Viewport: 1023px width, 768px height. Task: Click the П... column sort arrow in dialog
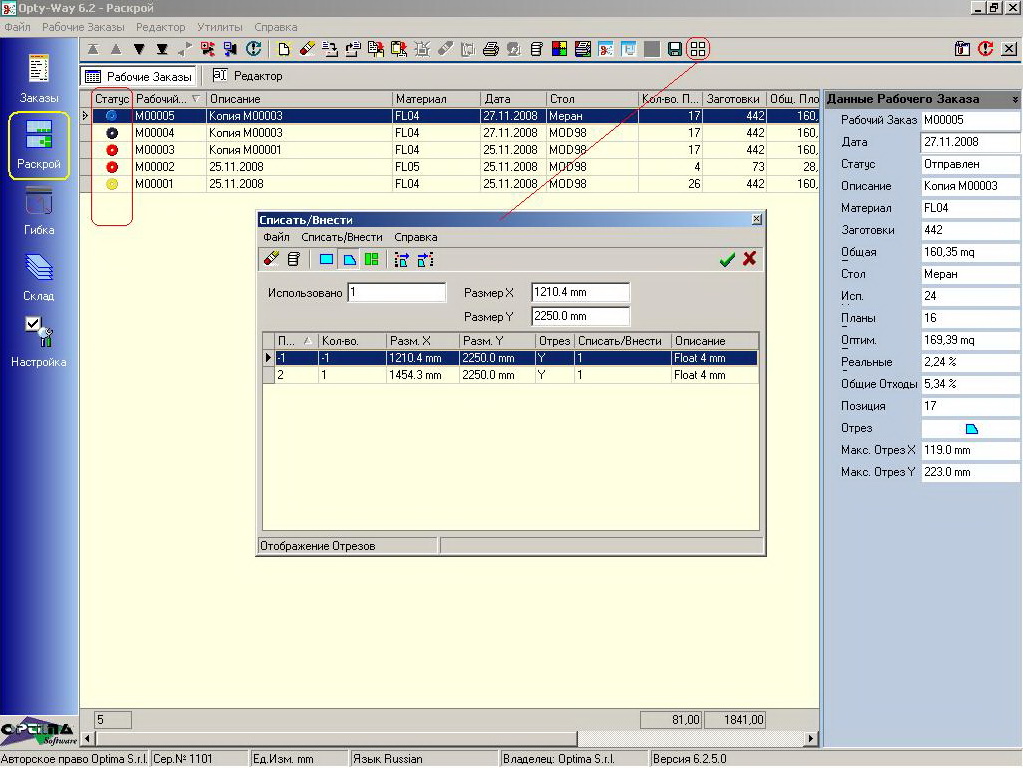[x=308, y=341]
